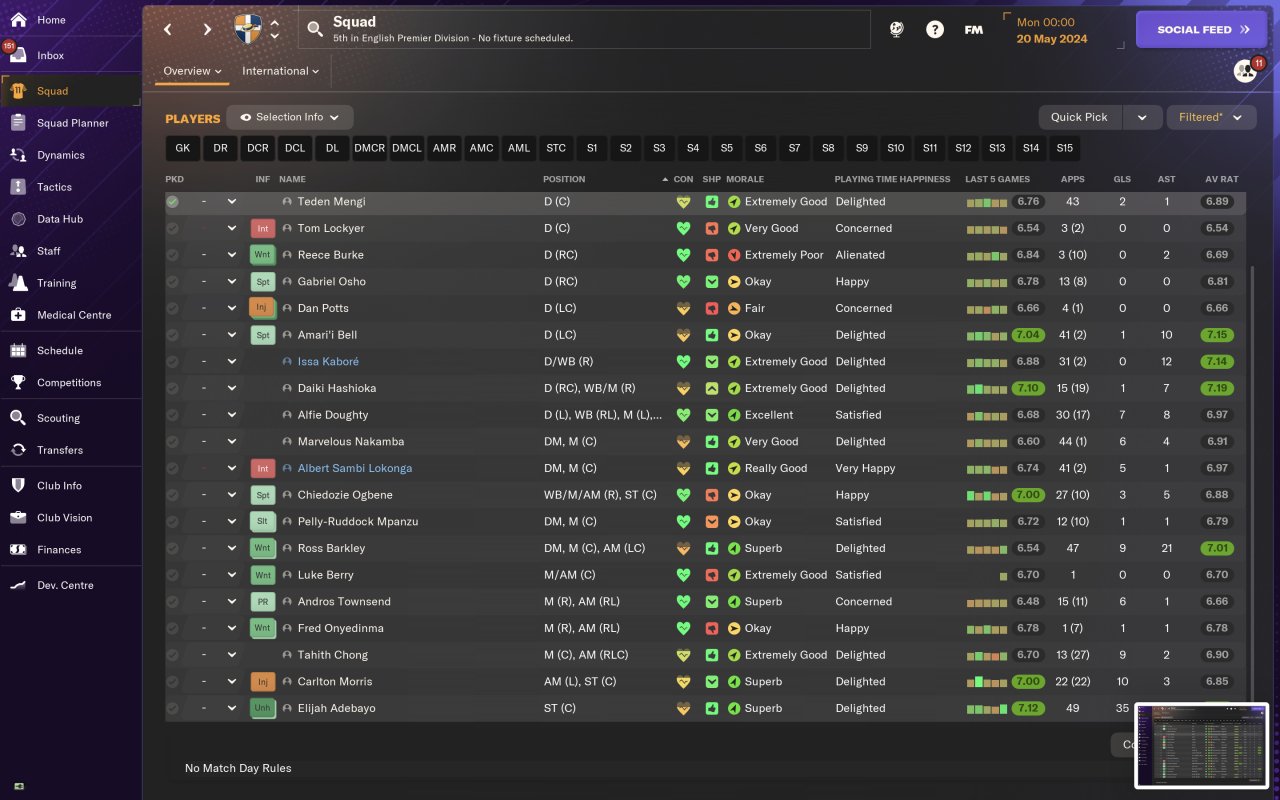Click Dan Potts's Inj status badge

pyautogui.click(x=262, y=308)
